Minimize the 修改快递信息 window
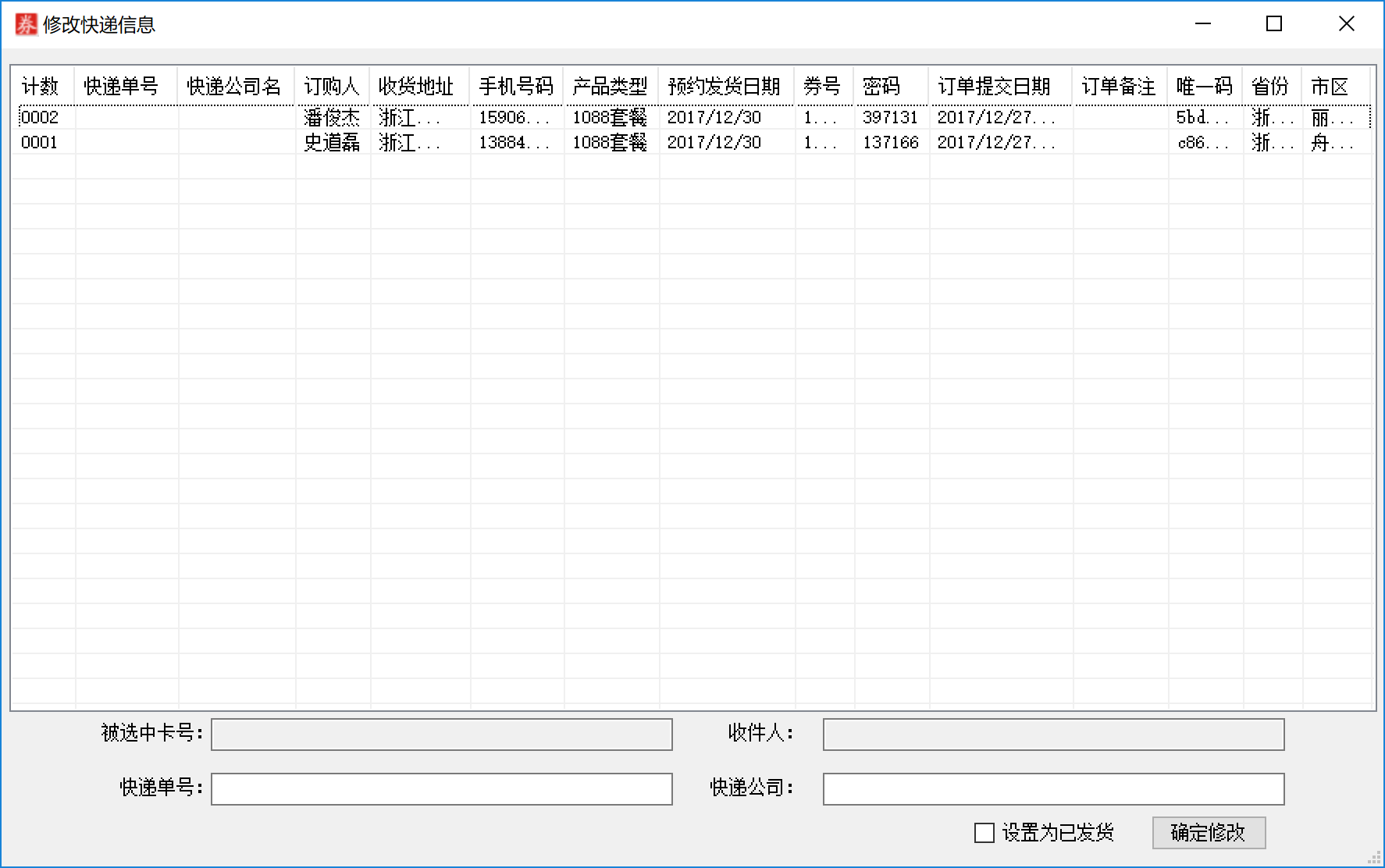 [x=1203, y=24]
